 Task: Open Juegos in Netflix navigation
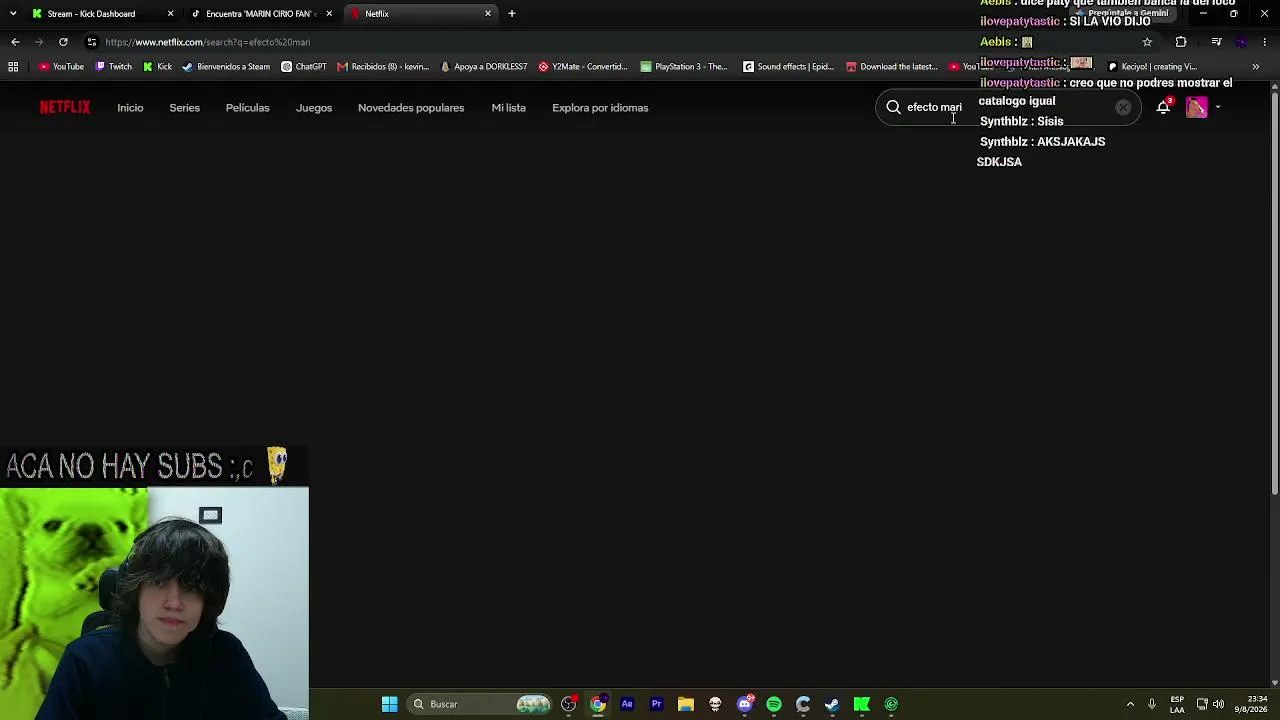point(314,108)
